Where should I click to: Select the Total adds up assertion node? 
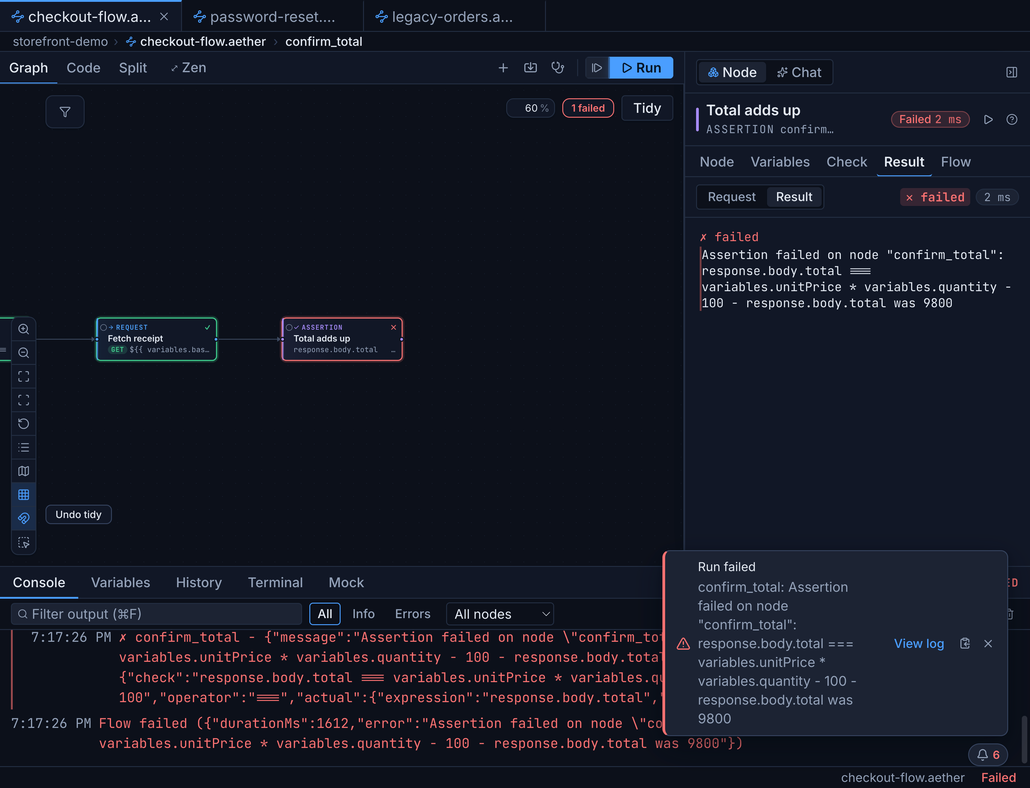tap(342, 339)
